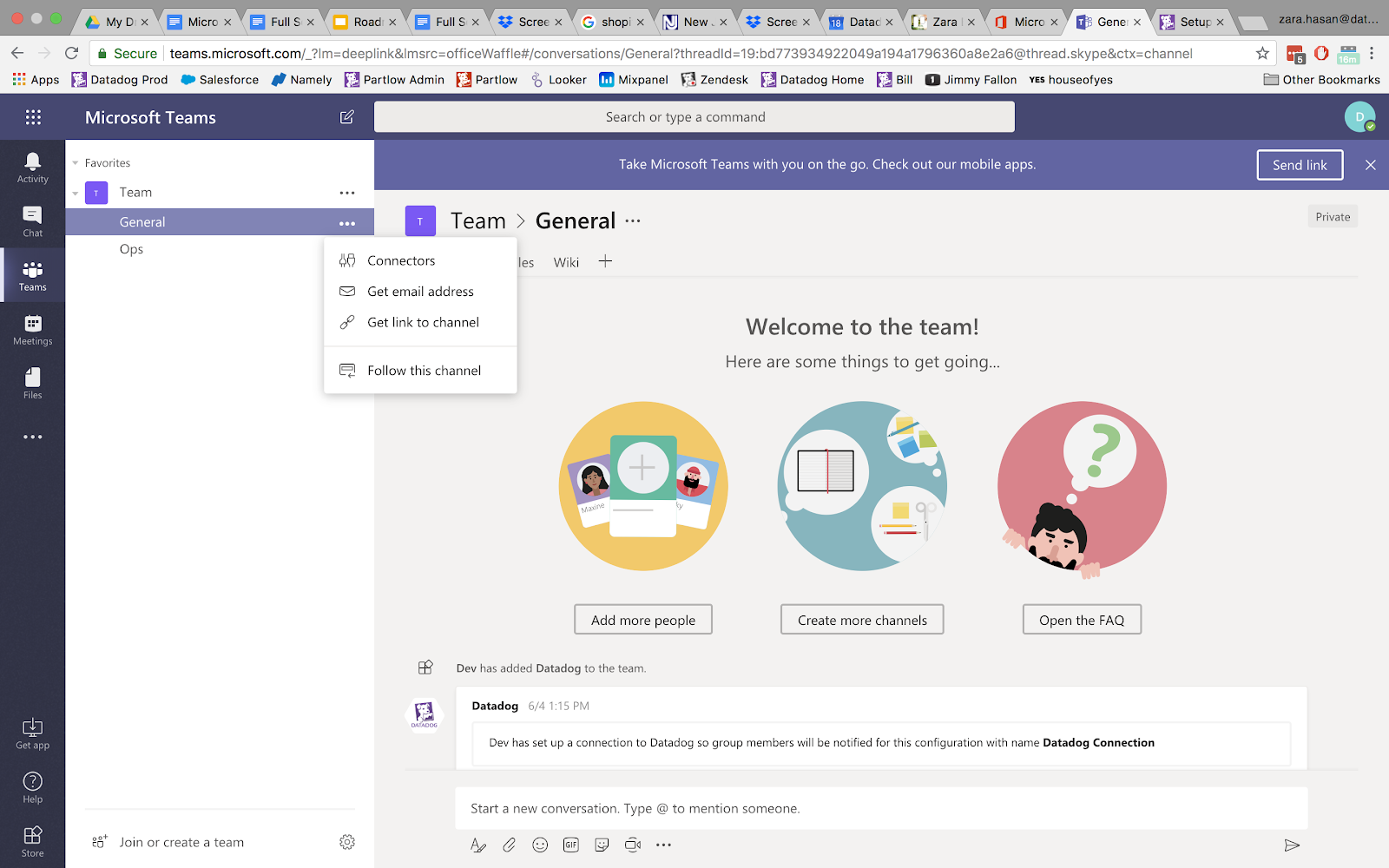Insert a GIF in the message
The height and width of the screenshot is (868, 1389).
click(x=571, y=845)
